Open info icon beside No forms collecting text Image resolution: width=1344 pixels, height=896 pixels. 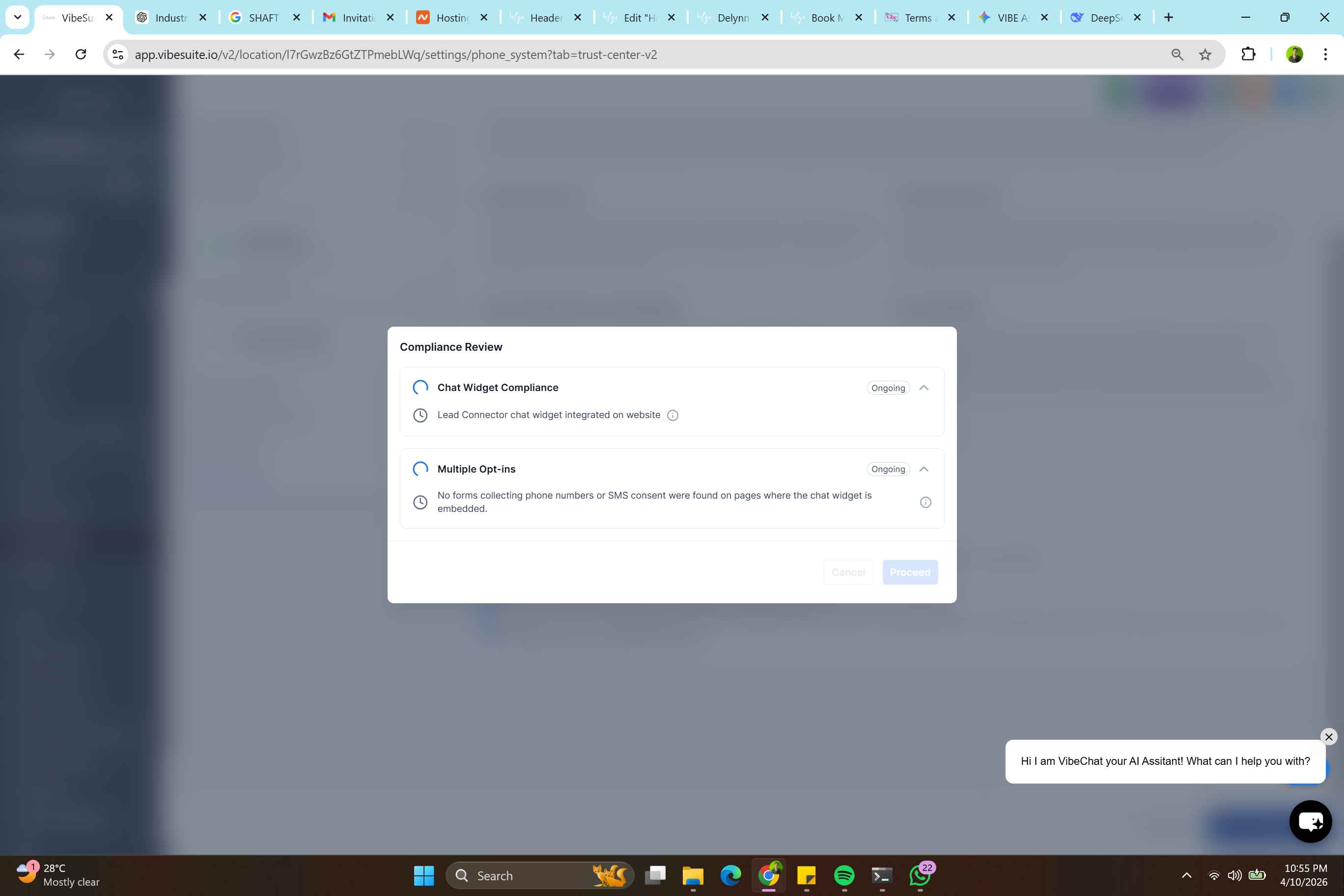925,503
